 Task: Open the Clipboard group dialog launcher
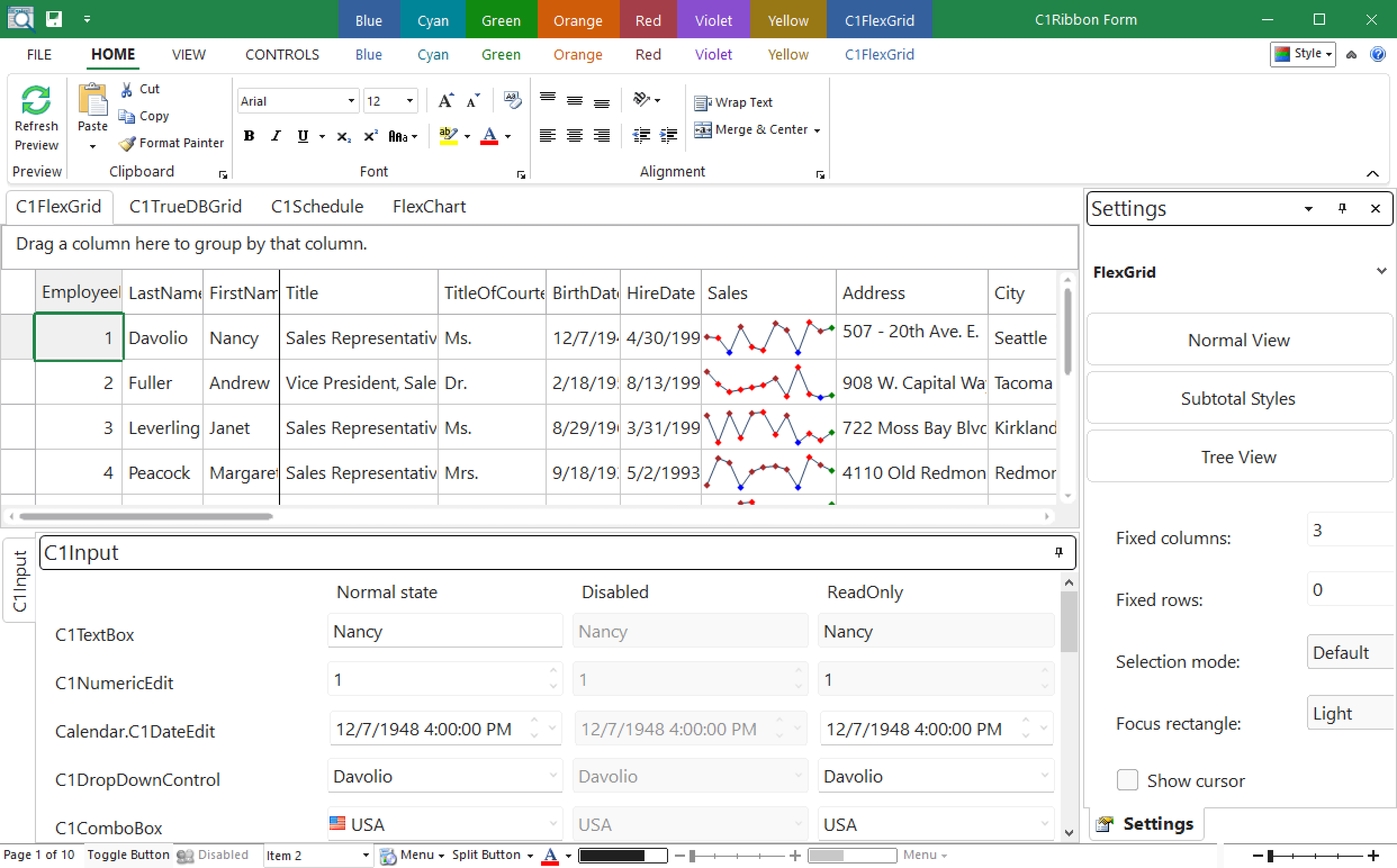(x=223, y=174)
